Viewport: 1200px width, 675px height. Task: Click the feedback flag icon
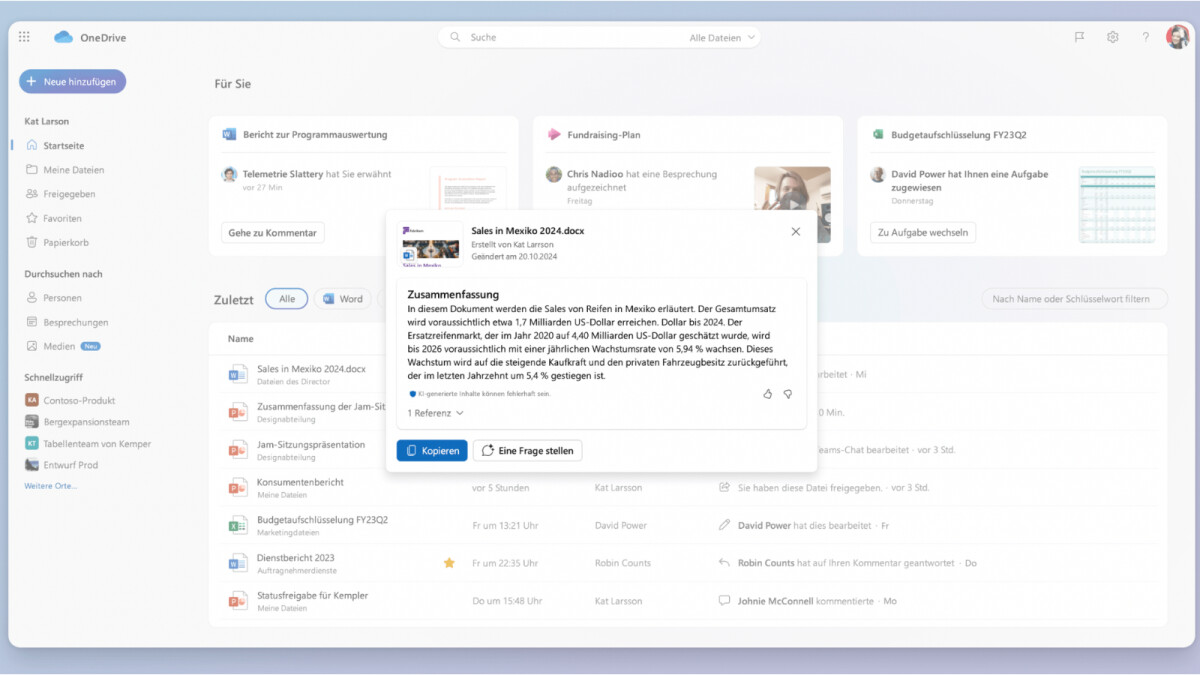click(1078, 37)
